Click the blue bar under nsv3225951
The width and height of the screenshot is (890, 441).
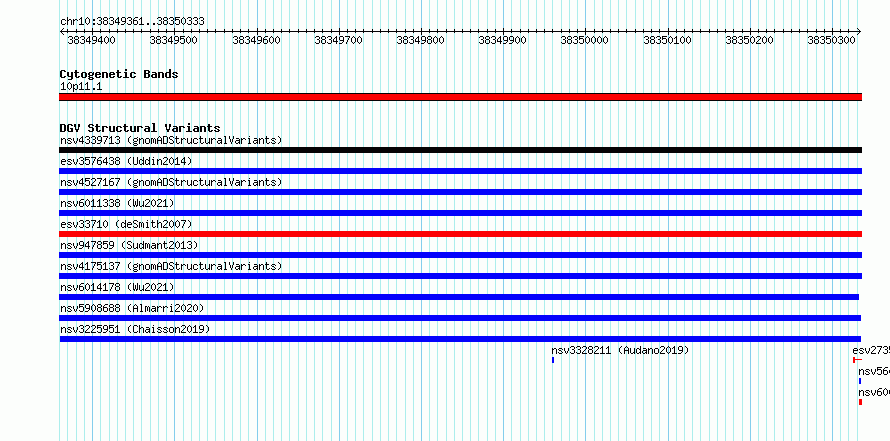(460, 339)
